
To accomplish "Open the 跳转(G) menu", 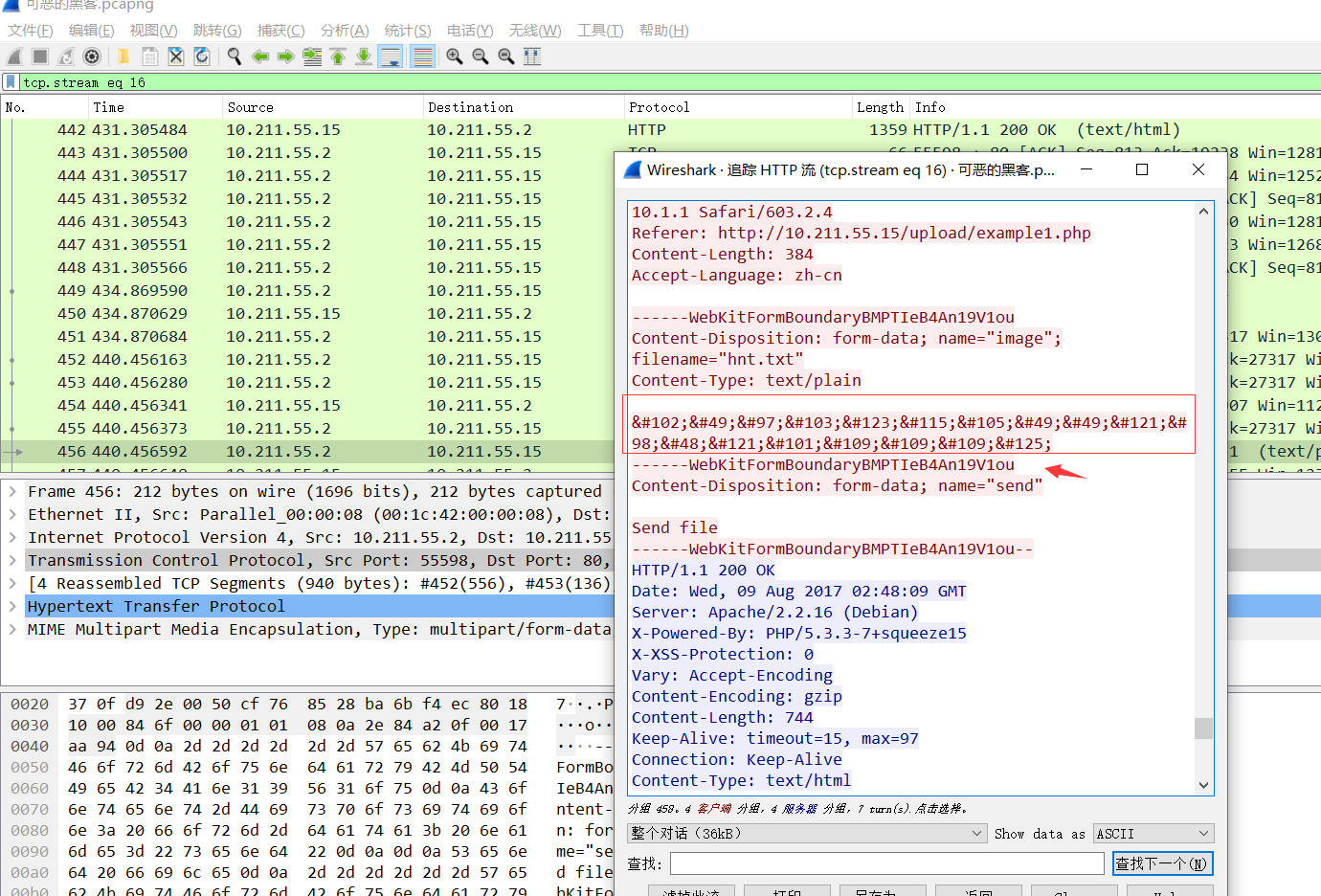I will (217, 31).
